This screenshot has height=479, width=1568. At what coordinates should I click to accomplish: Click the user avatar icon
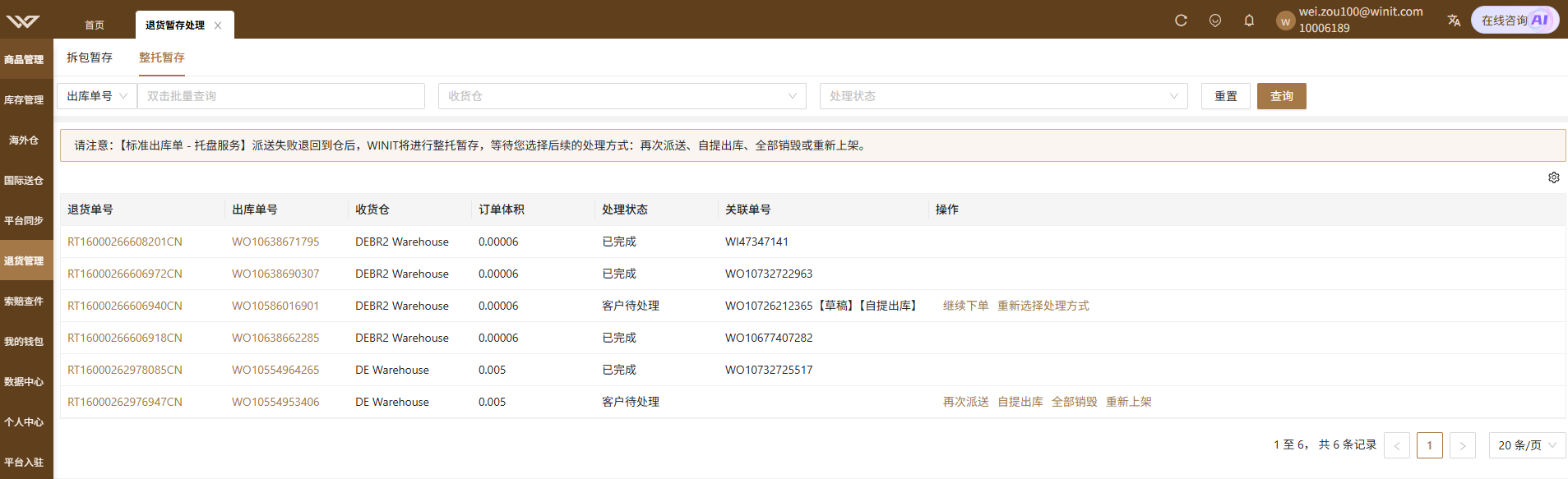[x=1285, y=21]
